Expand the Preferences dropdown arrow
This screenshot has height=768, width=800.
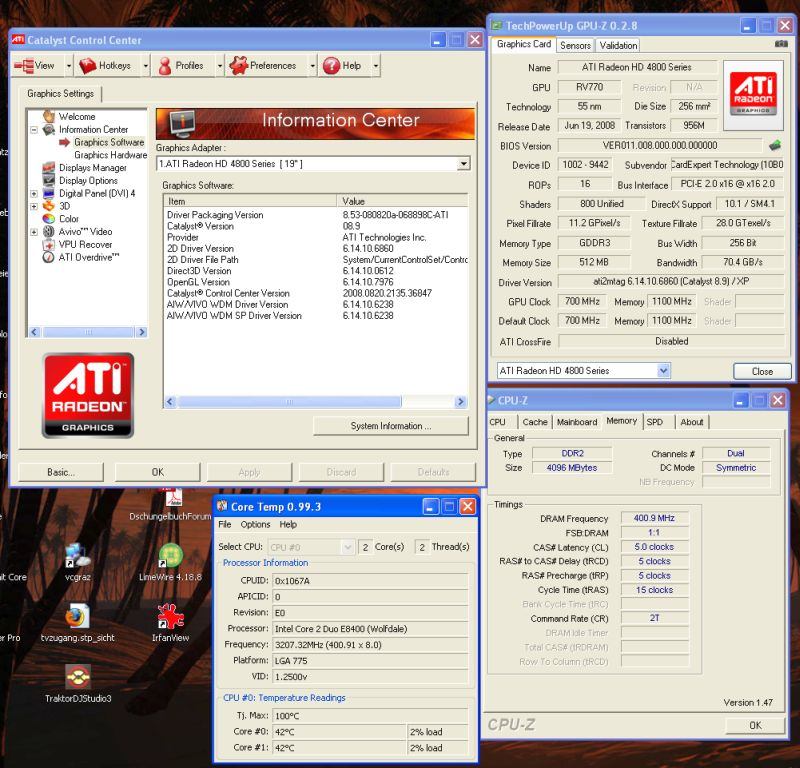click(x=312, y=66)
